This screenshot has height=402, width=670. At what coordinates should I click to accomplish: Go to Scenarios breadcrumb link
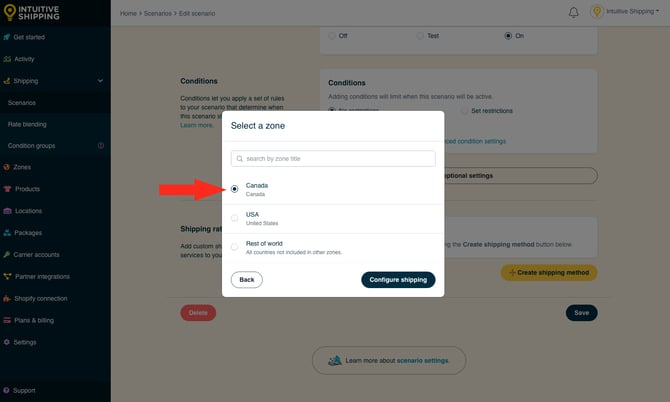[159, 13]
